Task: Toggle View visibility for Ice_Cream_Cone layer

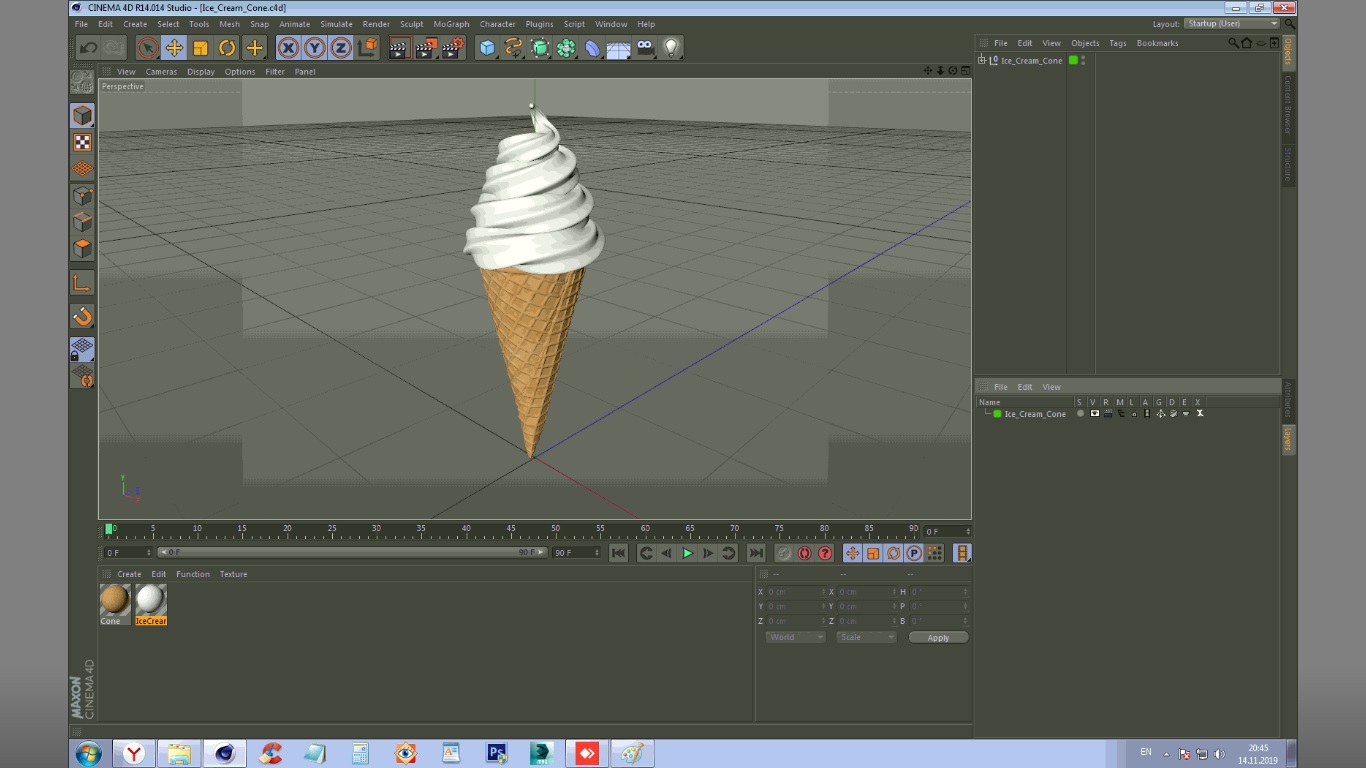Action: tap(1094, 413)
